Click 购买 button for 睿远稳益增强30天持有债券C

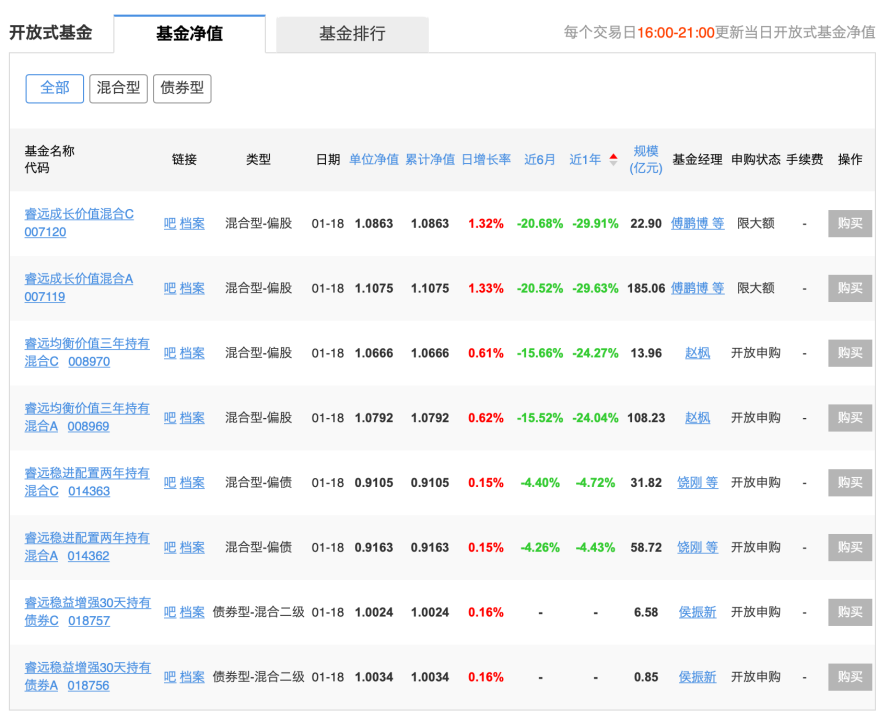tap(850, 612)
